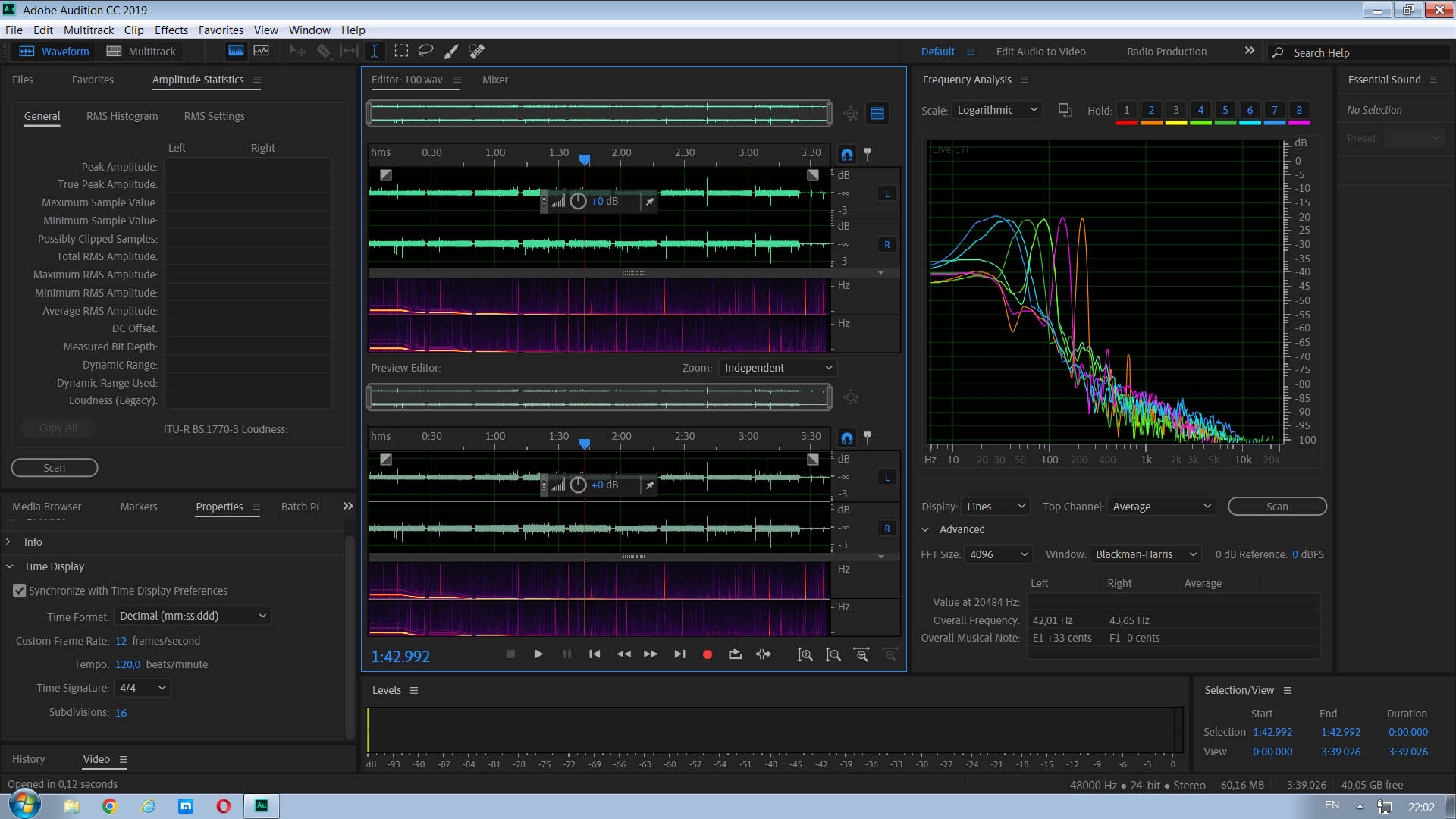
Task: Click the red Record button
Action: point(707,654)
